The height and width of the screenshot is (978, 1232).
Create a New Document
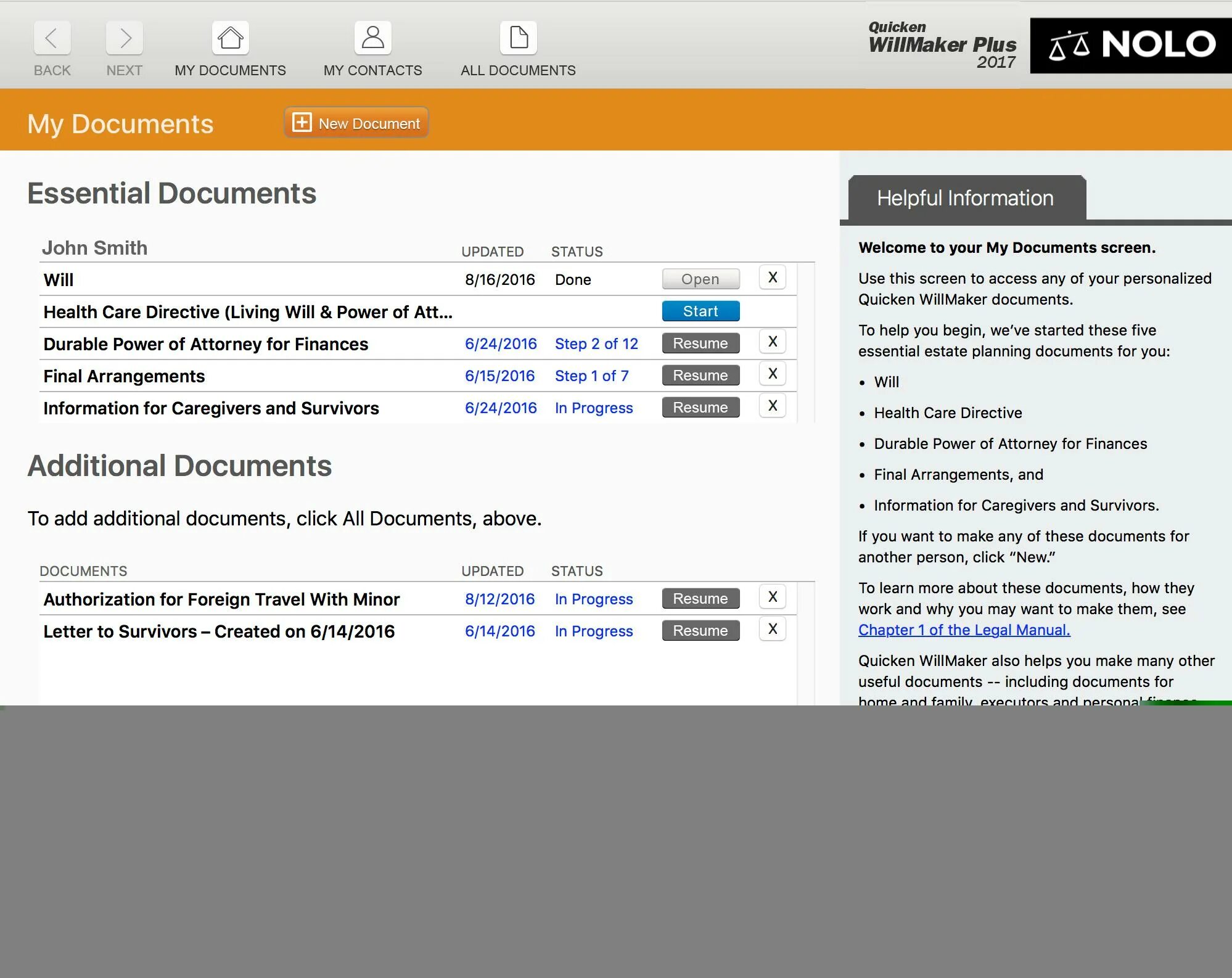point(356,123)
